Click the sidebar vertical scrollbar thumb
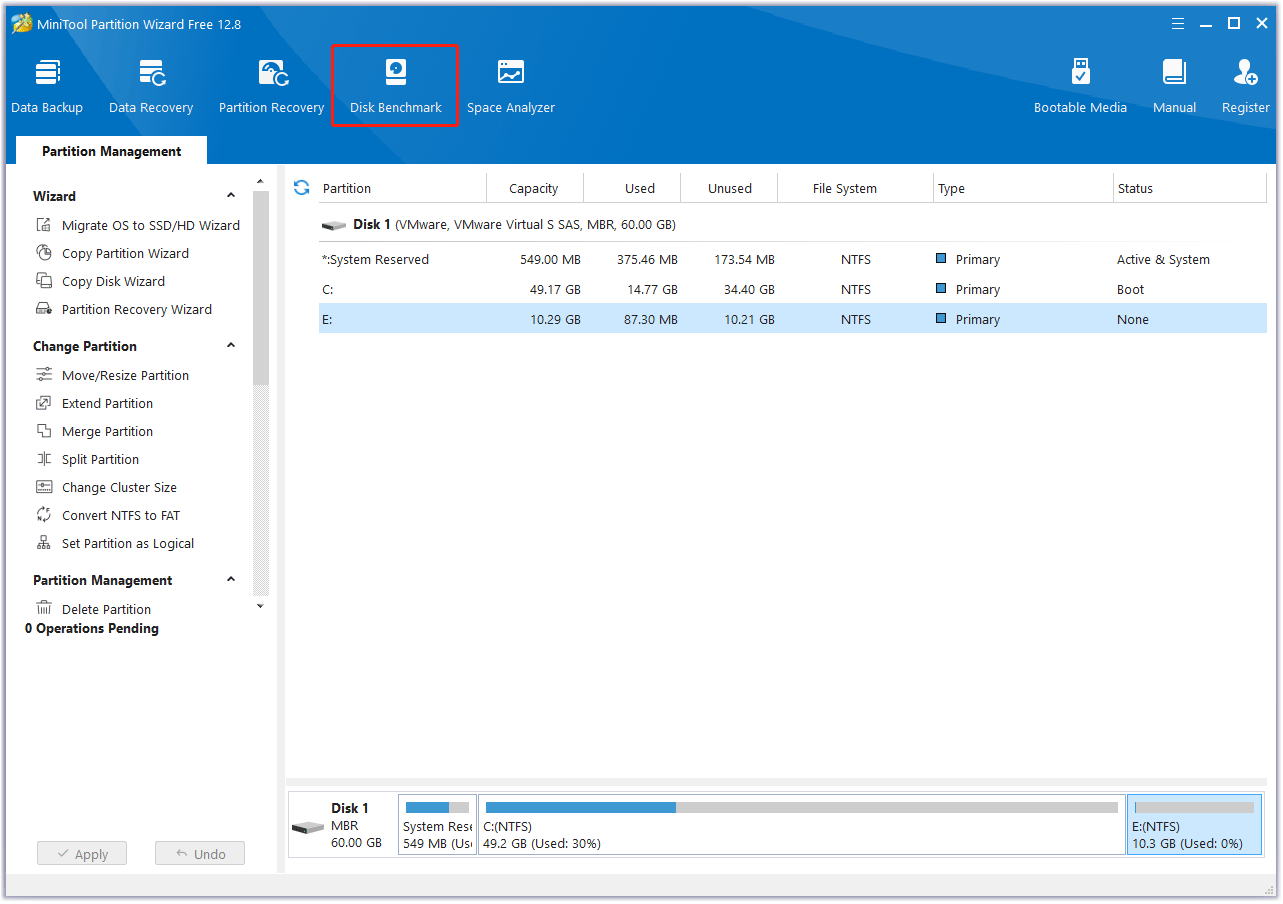Viewport: 1283px width, 904px height. (x=261, y=288)
